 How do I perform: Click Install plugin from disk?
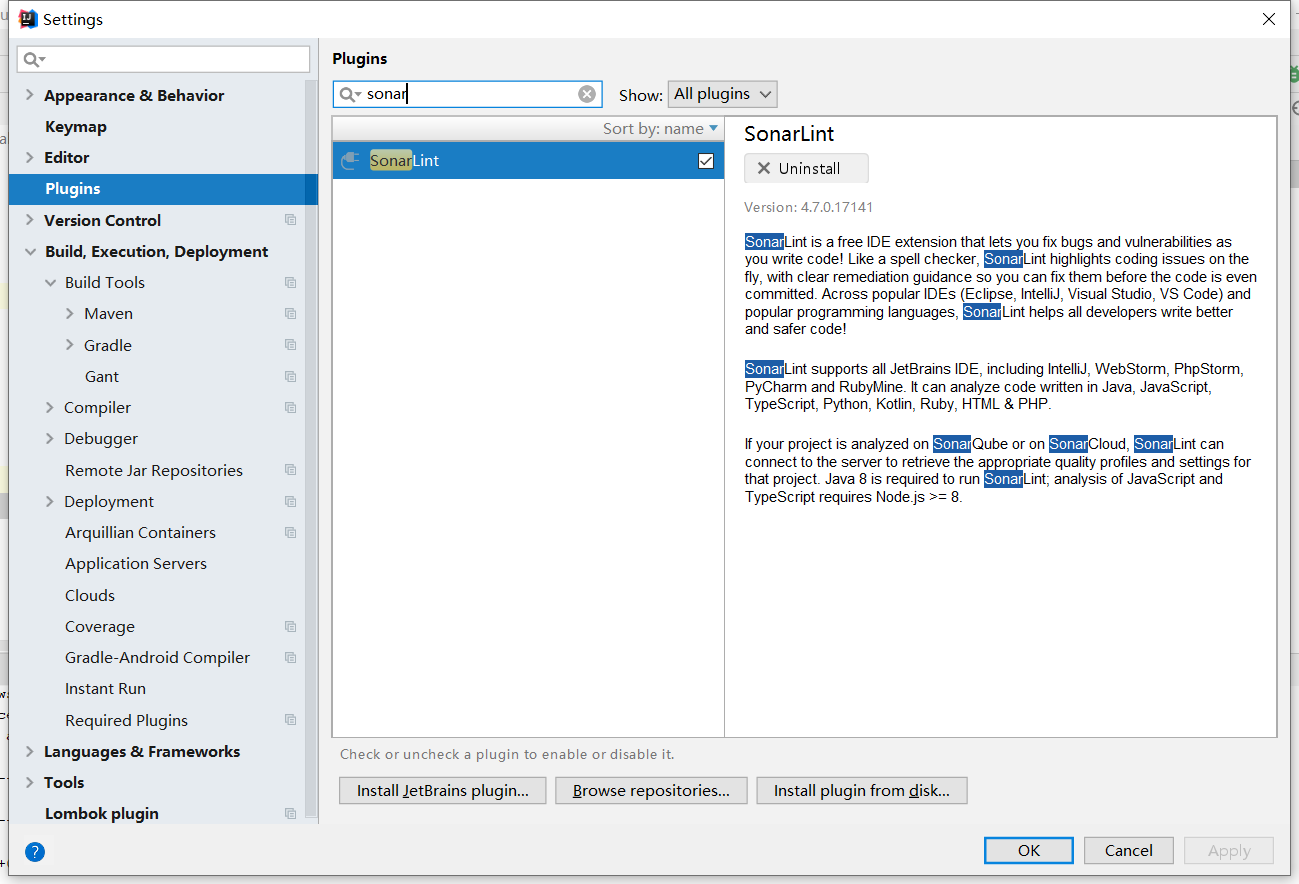862,790
